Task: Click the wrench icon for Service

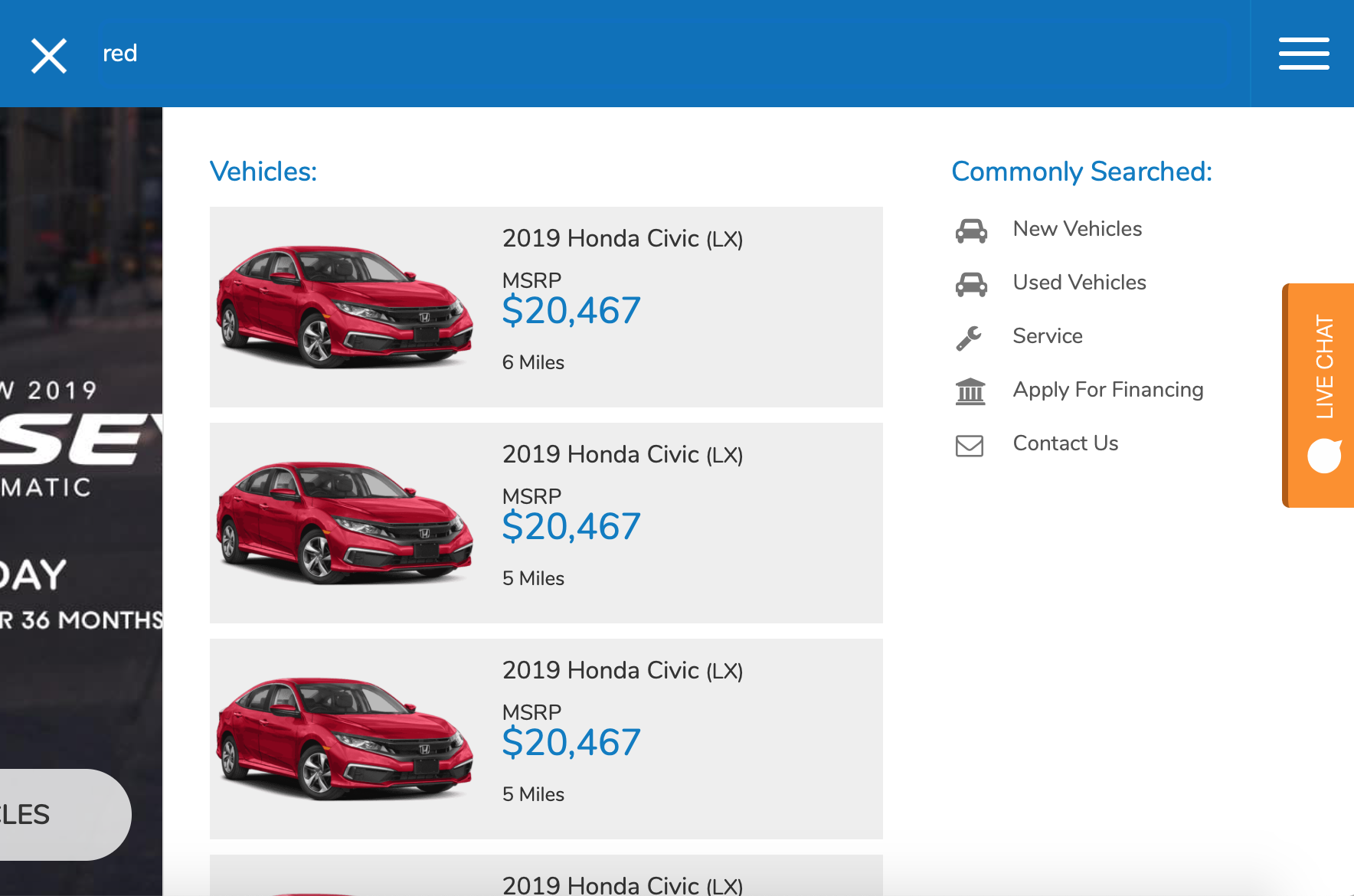Action: (969, 338)
